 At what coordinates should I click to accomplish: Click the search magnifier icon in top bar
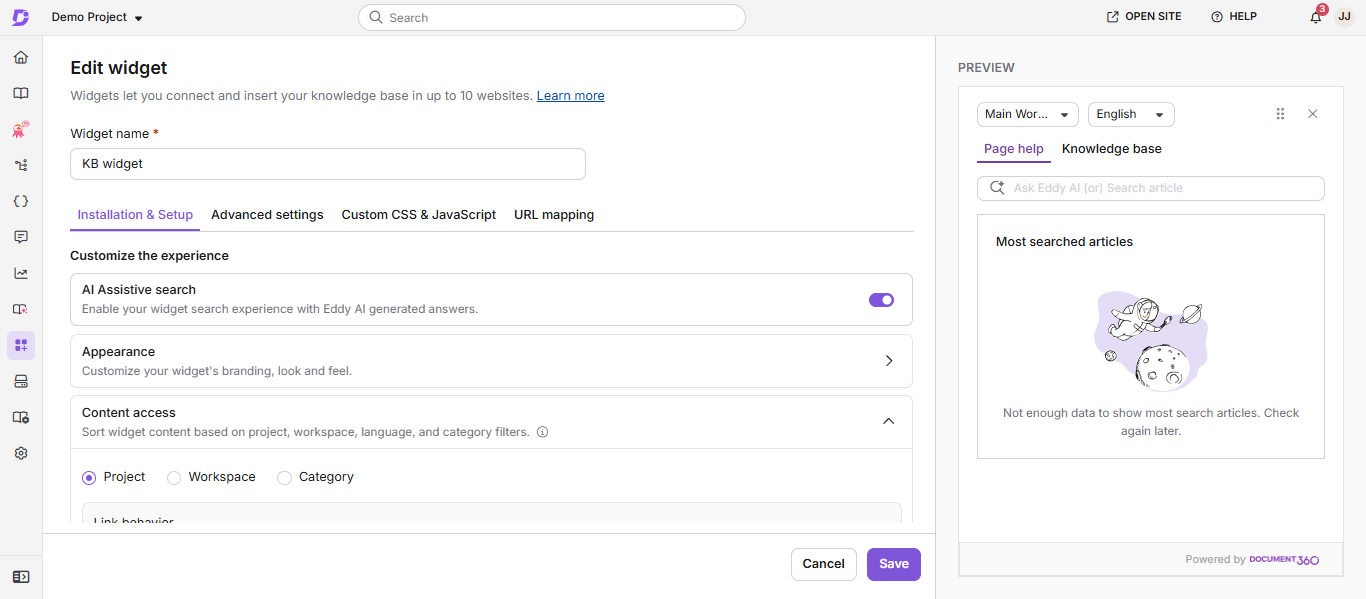coord(376,17)
